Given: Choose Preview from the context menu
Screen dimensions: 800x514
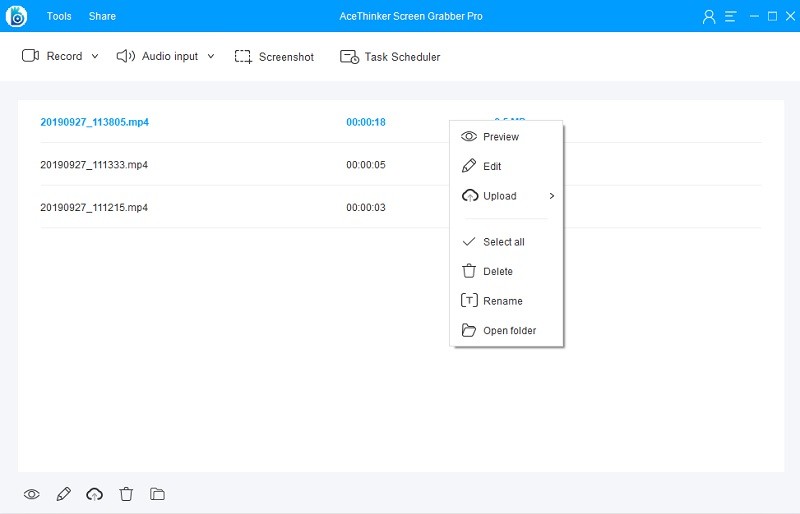Looking at the screenshot, I should pos(500,137).
